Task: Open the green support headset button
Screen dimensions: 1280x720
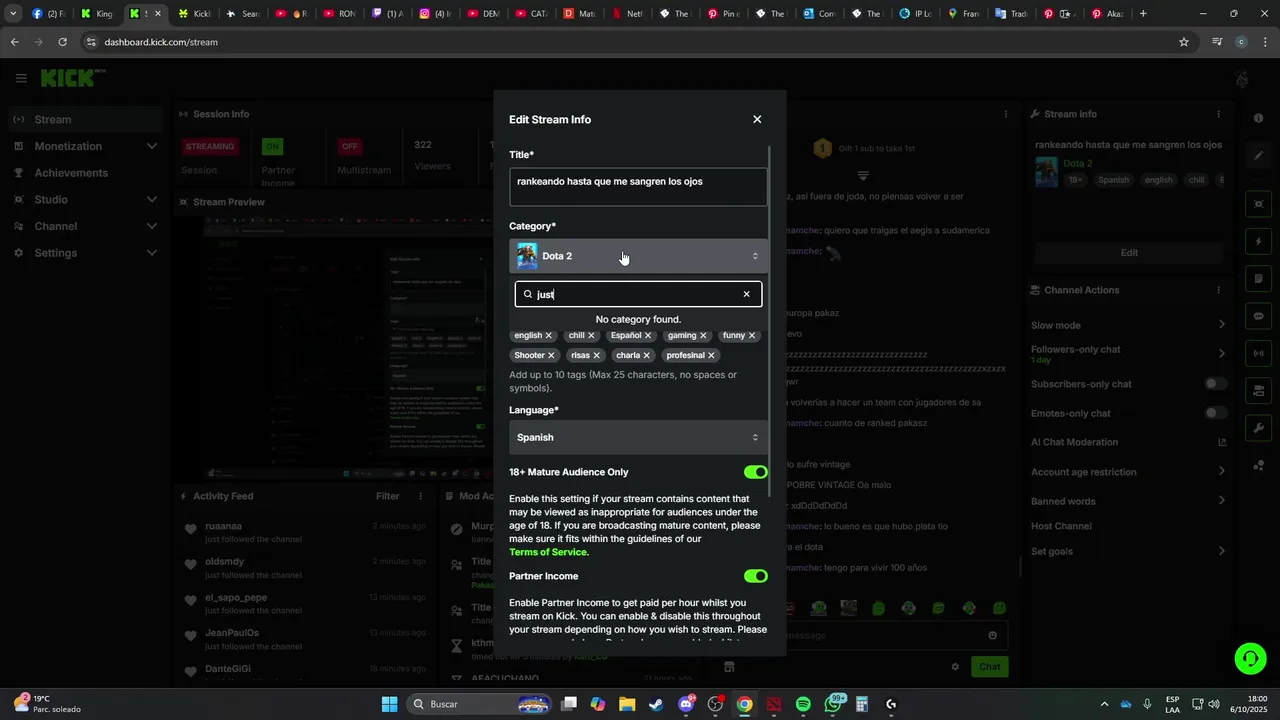Action: point(1250,658)
